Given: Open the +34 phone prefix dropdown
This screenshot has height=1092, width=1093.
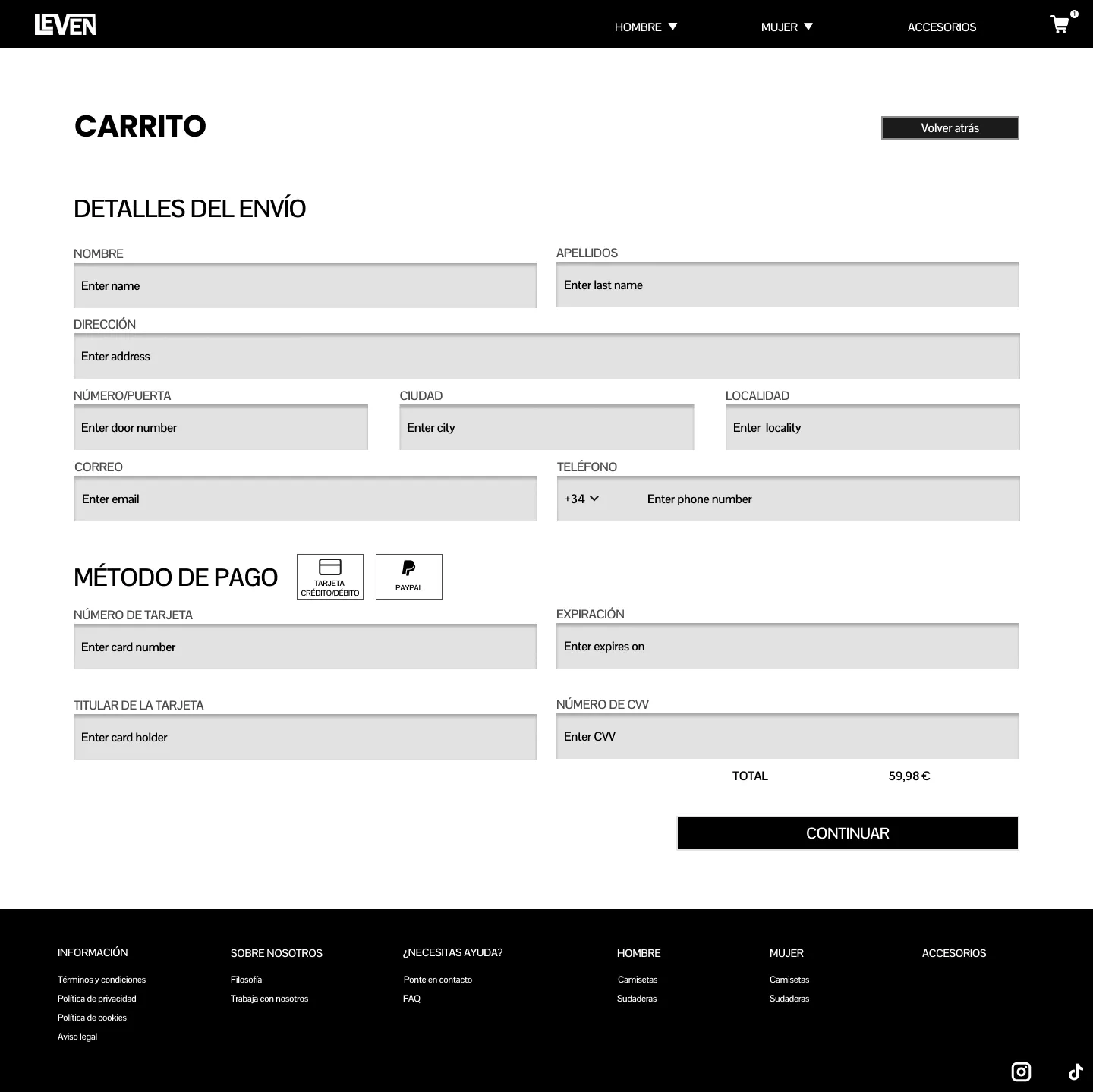Looking at the screenshot, I should (582, 499).
